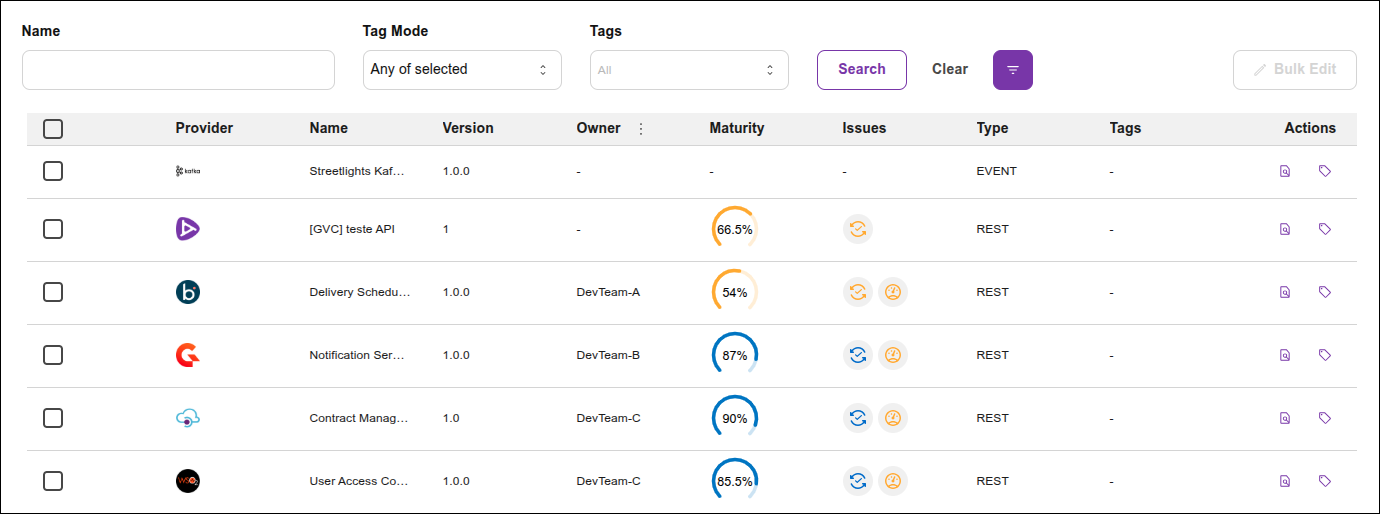The width and height of the screenshot is (1380, 514).
Task: Click orange sync issue icon in Delivery Schedule row
Action: point(858,292)
